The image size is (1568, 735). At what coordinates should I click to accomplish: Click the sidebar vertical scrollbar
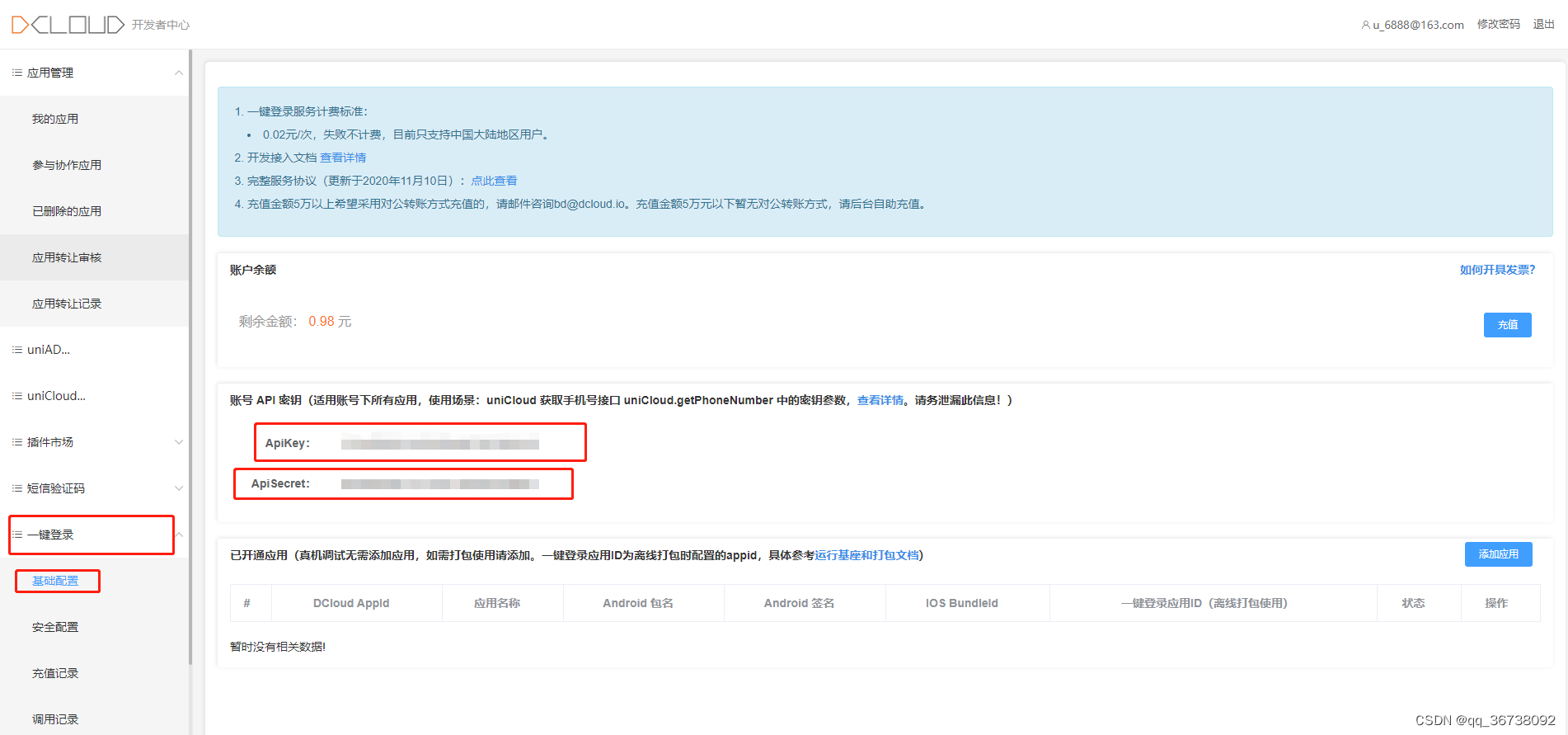[x=190, y=357]
